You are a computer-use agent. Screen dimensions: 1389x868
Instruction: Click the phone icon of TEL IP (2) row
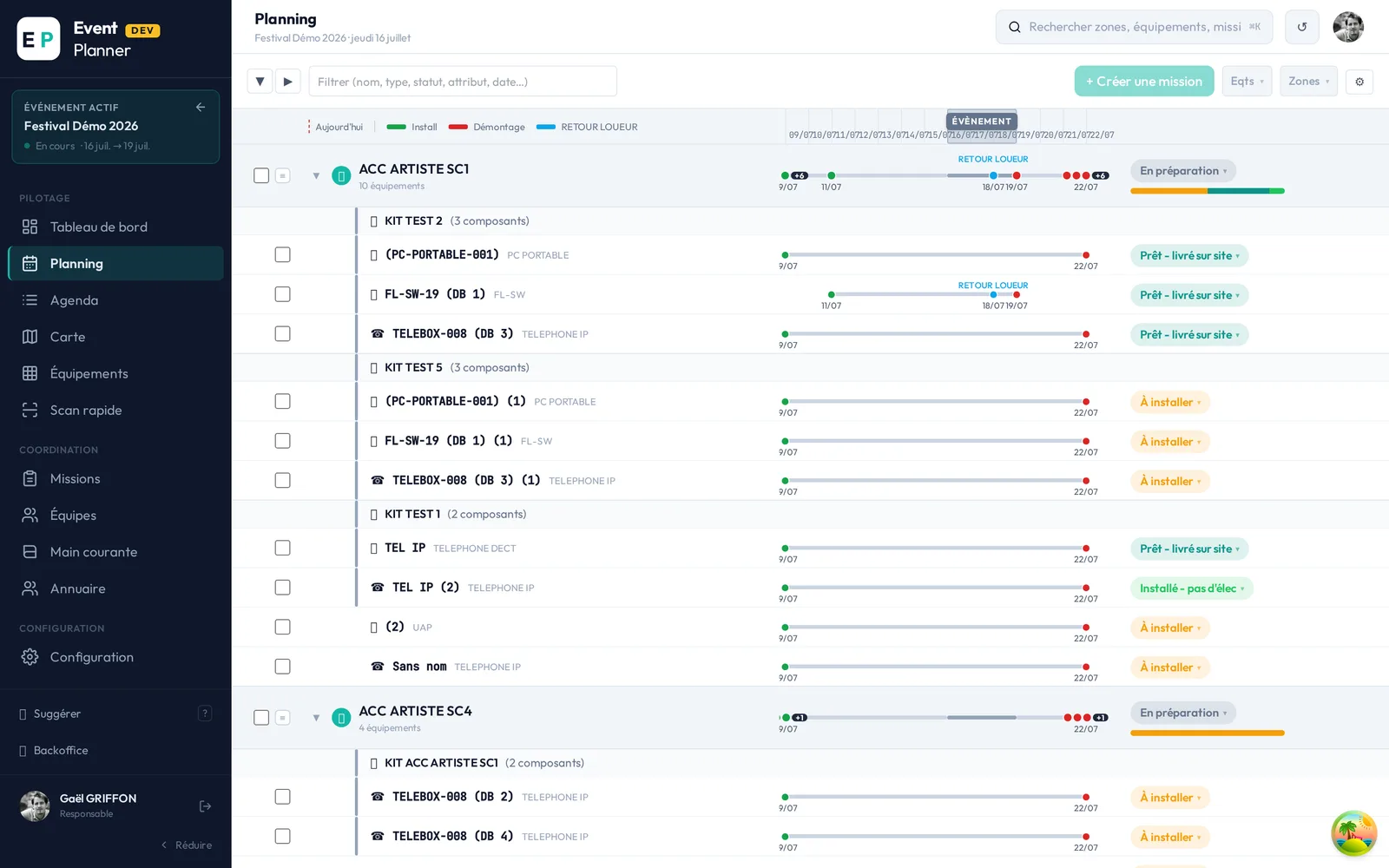pyautogui.click(x=378, y=588)
